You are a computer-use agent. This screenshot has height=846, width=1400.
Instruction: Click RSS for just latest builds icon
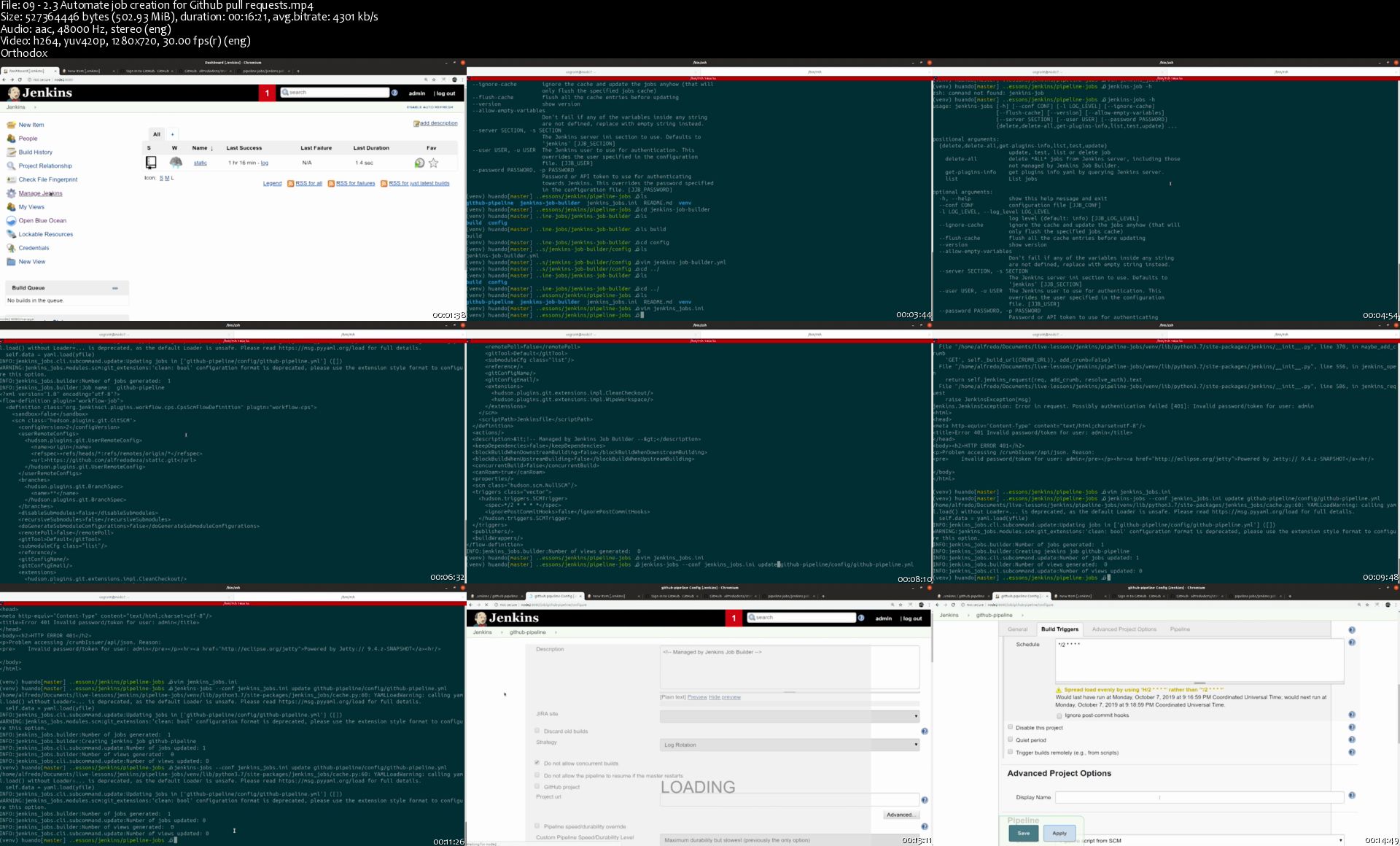[x=384, y=183]
